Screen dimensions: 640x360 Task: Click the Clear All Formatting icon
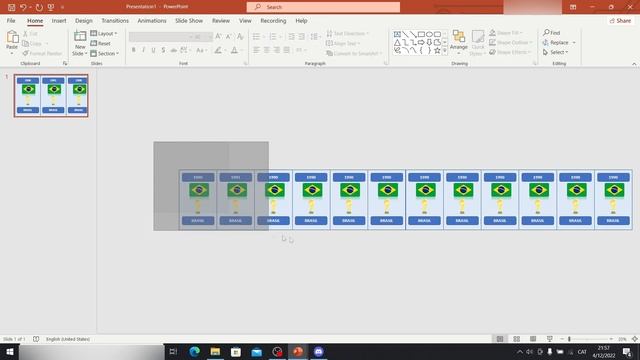240,37
